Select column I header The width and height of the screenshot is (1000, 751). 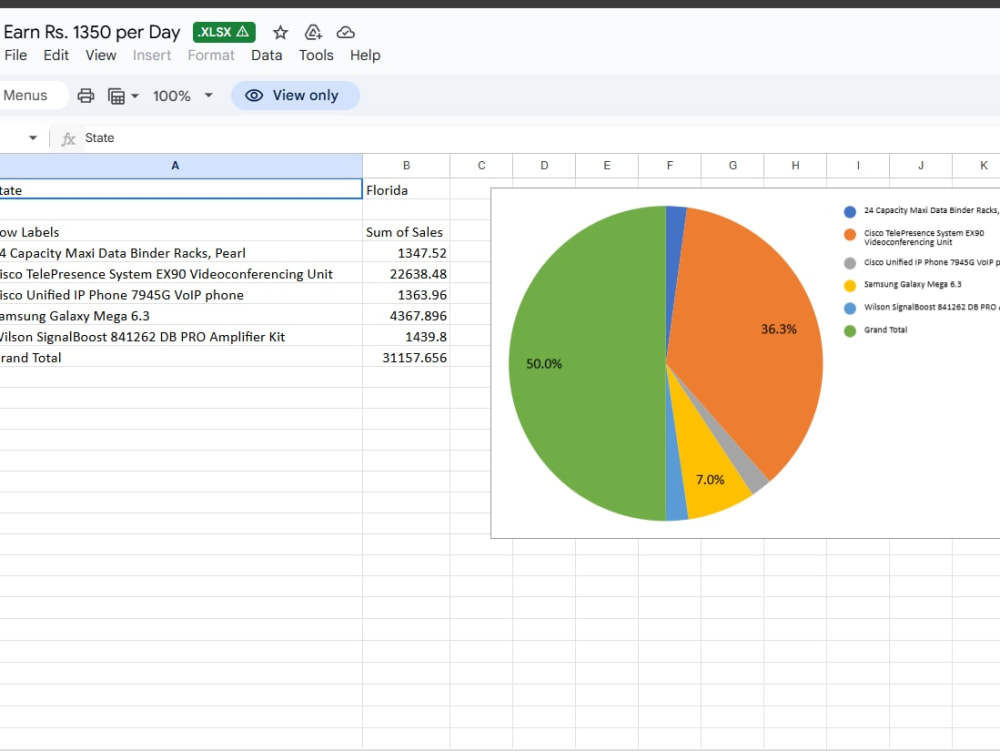(858, 166)
